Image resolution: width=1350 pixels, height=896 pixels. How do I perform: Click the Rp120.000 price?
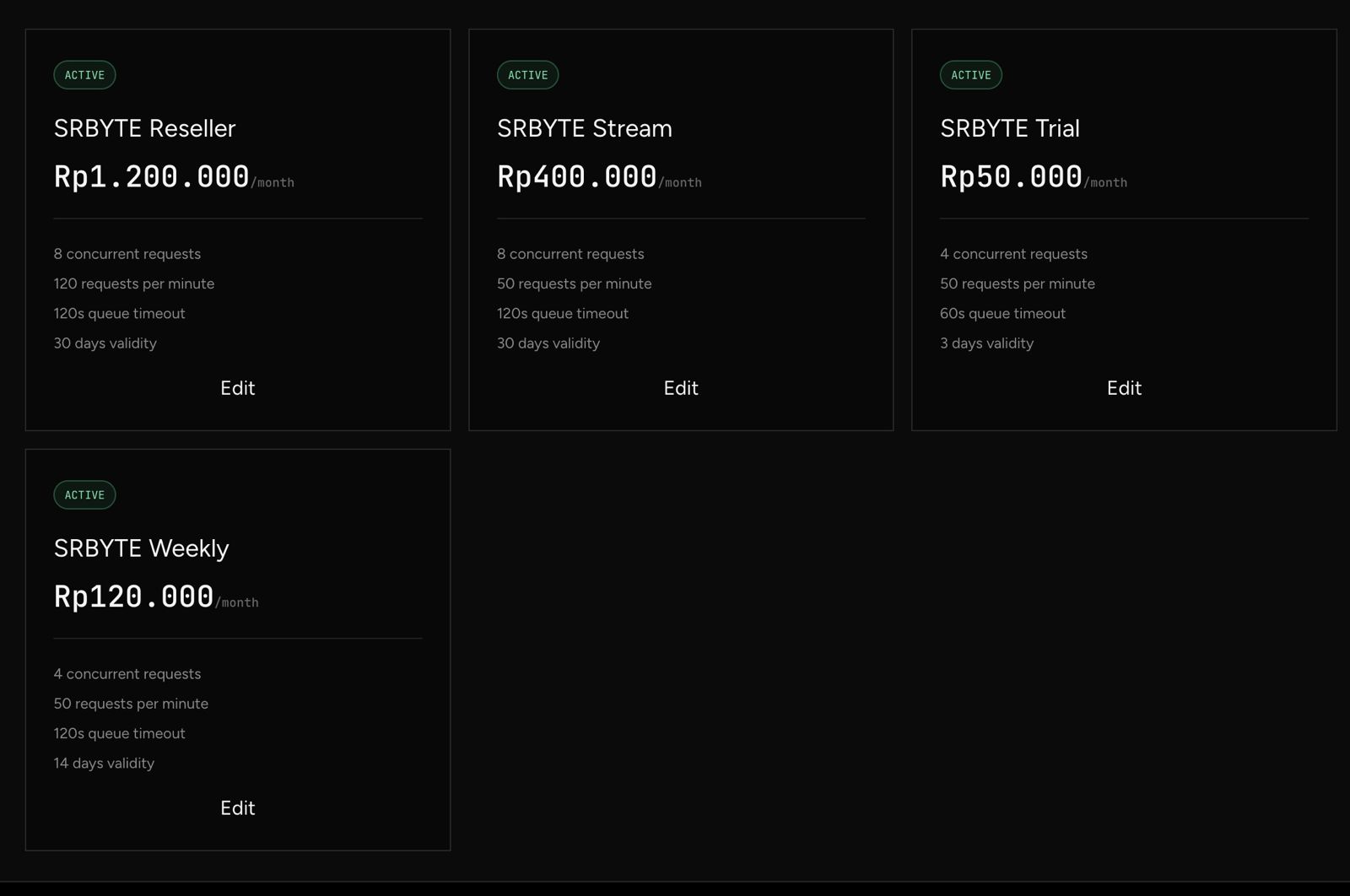click(134, 596)
